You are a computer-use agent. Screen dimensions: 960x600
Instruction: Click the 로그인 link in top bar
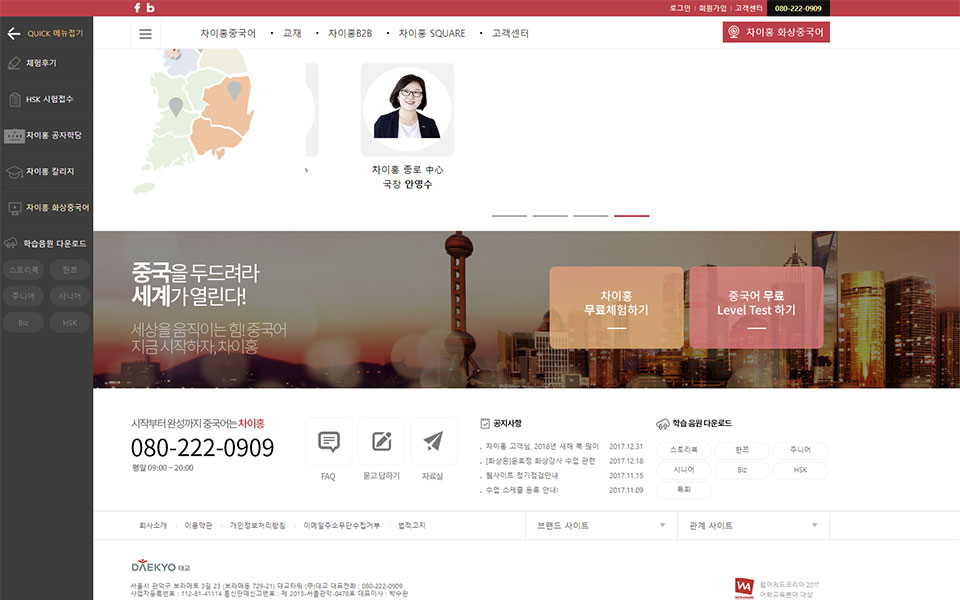pos(680,8)
